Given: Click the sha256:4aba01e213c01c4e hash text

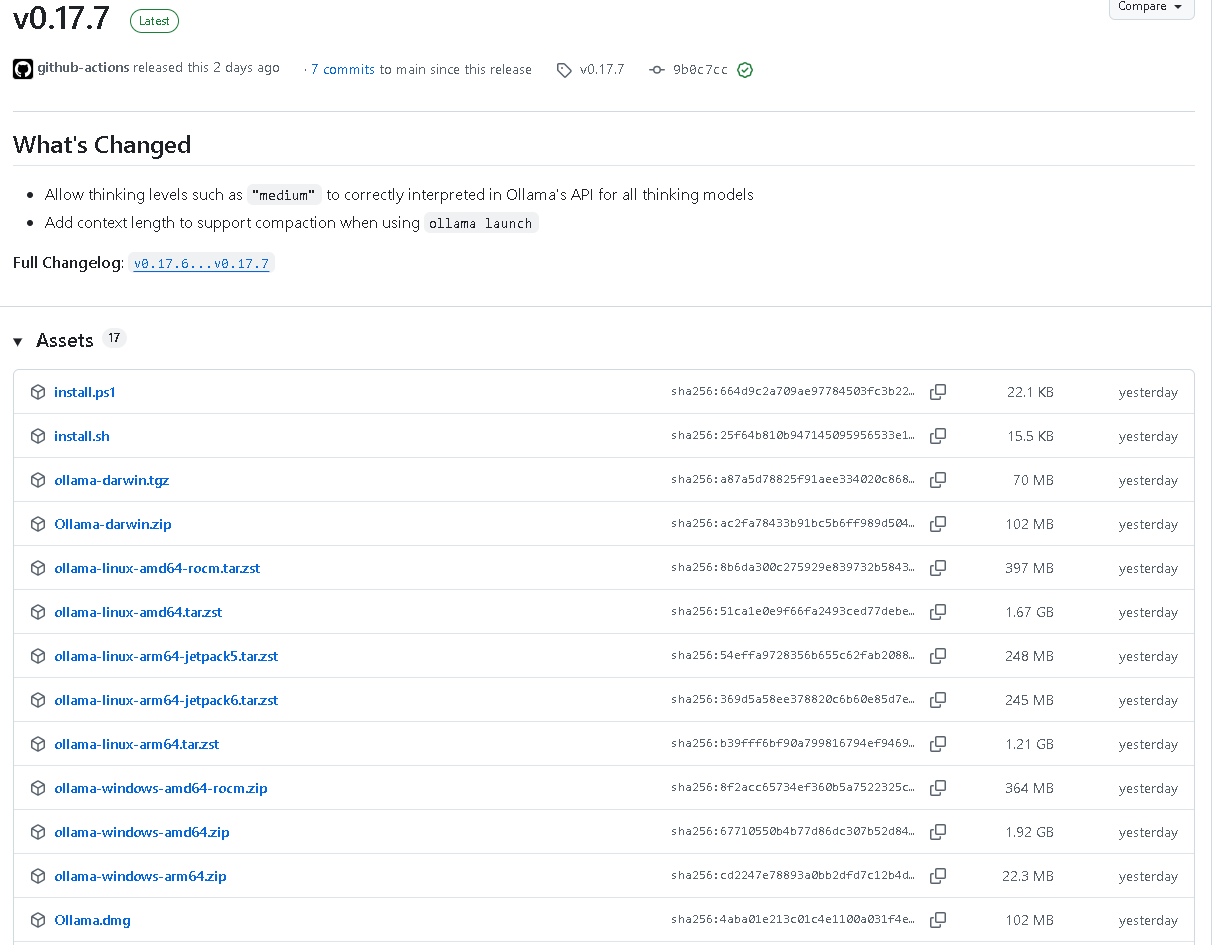Looking at the screenshot, I should [793, 920].
